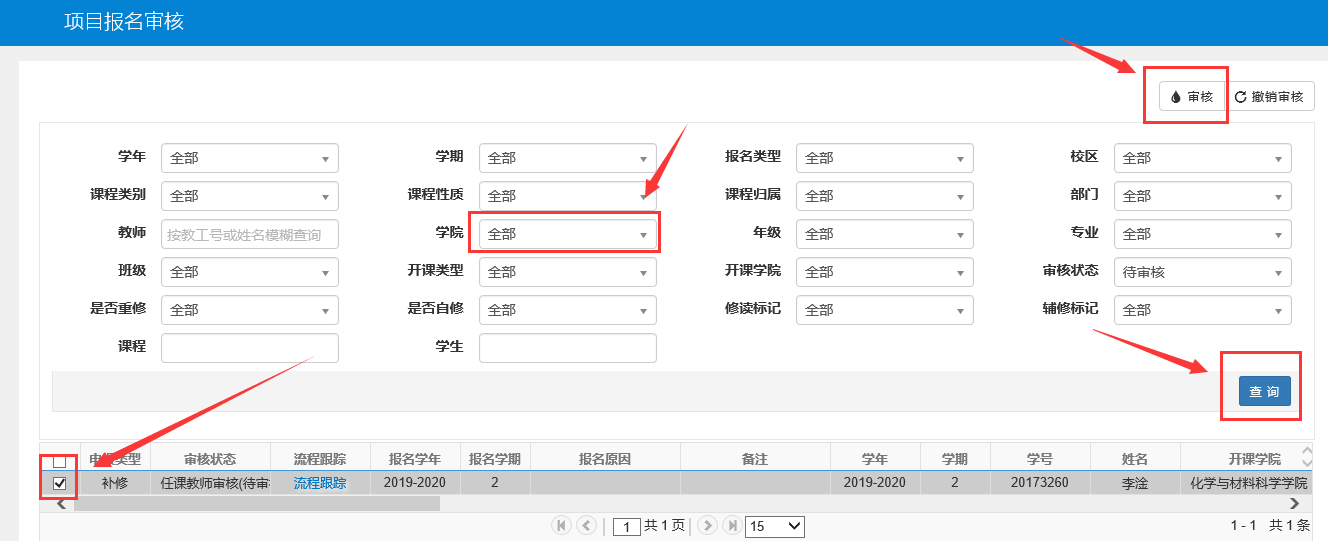Go to the next page of results
The height and width of the screenshot is (541, 1328).
click(x=707, y=525)
